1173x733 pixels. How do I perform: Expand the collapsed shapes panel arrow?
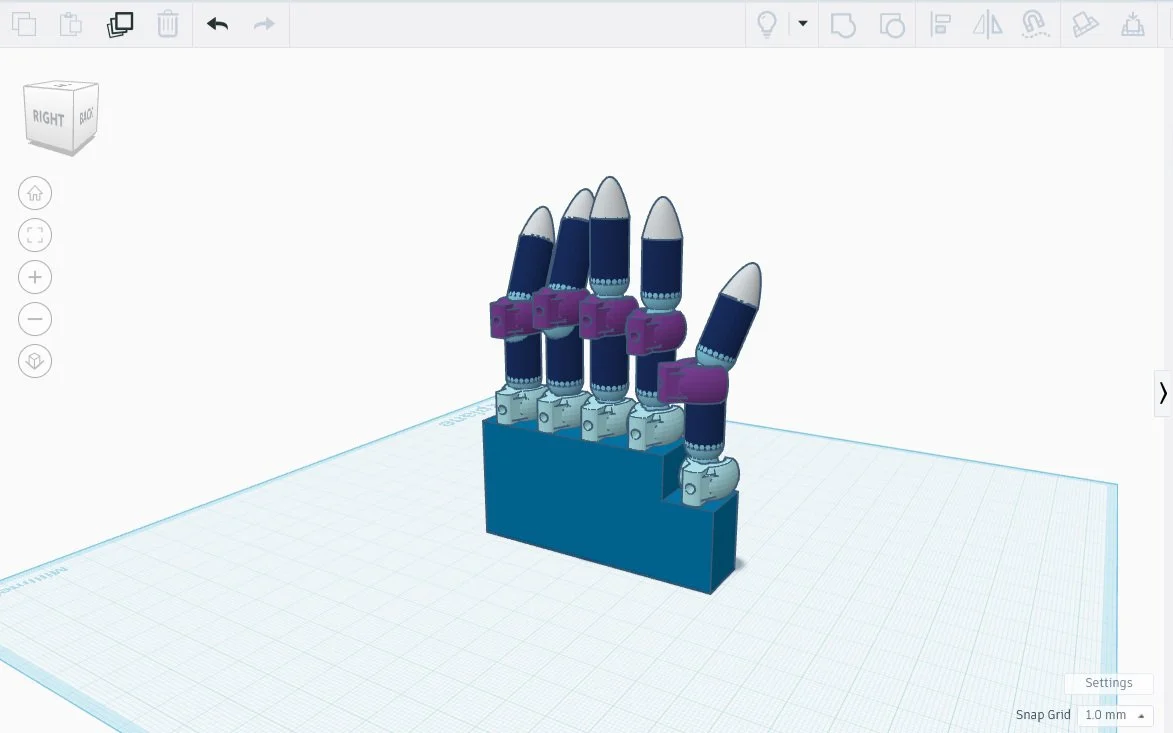[1163, 393]
